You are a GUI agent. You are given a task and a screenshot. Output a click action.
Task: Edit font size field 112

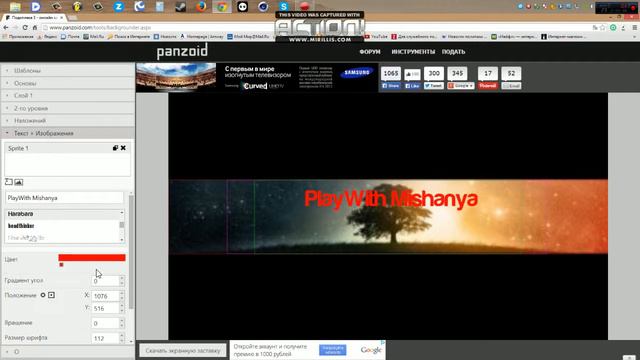(105, 338)
